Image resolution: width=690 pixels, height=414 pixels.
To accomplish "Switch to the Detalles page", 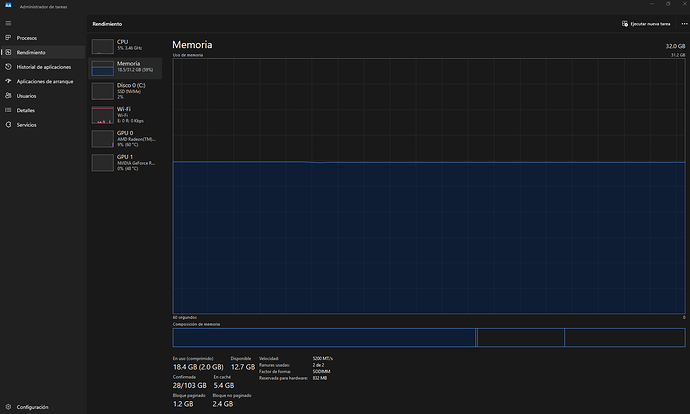I will pyautogui.click(x=43, y=110).
